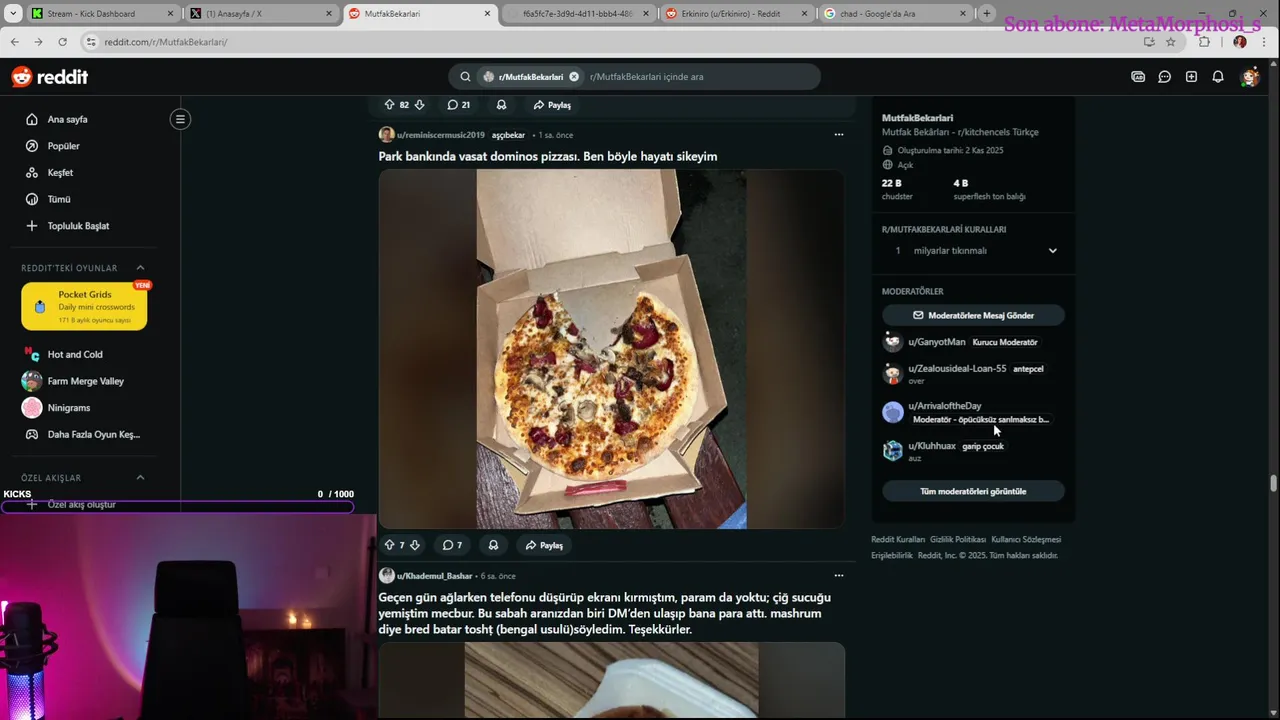Open the Reddit advertise icon in header
The width and height of the screenshot is (1280, 720).
pos(1138,77)
